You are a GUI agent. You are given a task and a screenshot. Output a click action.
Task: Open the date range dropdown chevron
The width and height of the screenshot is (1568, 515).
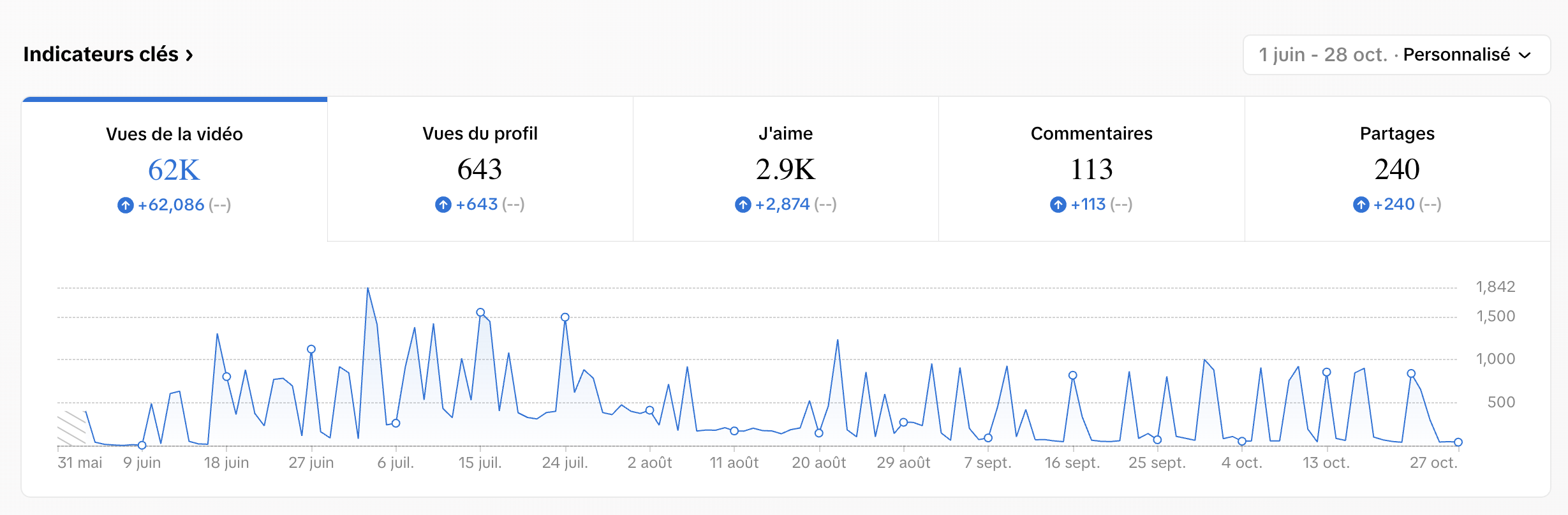[x=1525, y=55]
